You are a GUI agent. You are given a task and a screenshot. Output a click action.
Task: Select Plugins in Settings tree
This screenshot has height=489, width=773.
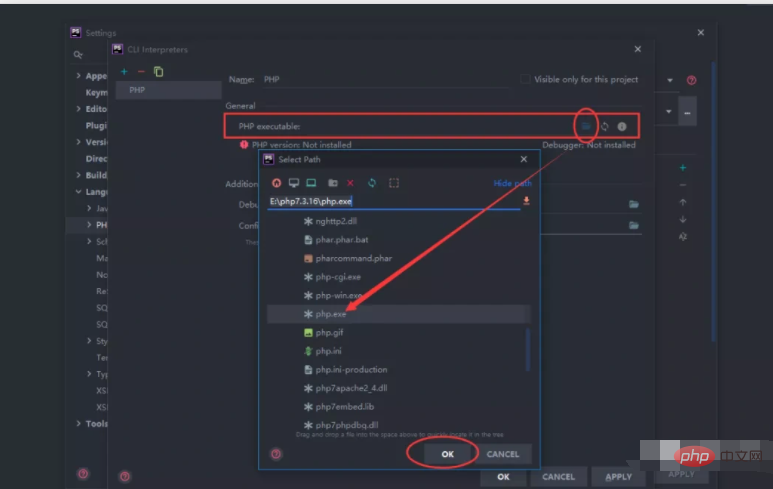(x=96, y=125)
